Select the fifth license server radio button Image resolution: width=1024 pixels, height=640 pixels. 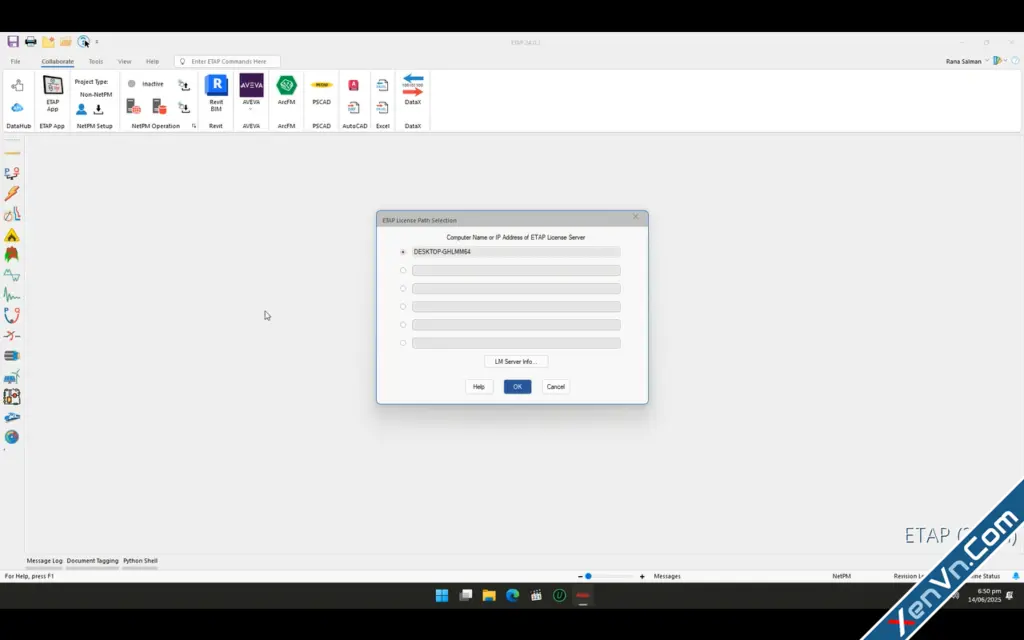403,325
